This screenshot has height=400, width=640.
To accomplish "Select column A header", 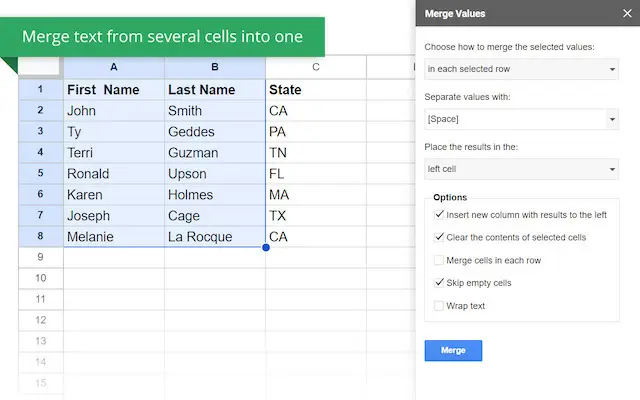I will click(x=114, y=67).
